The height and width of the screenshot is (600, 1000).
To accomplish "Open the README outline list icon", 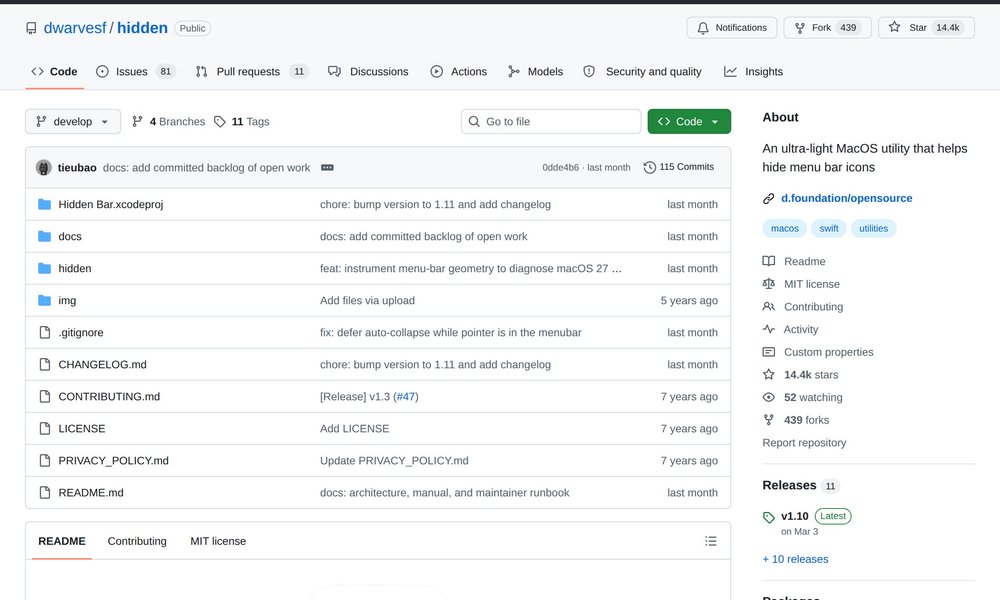I will (x=710, y=541).
